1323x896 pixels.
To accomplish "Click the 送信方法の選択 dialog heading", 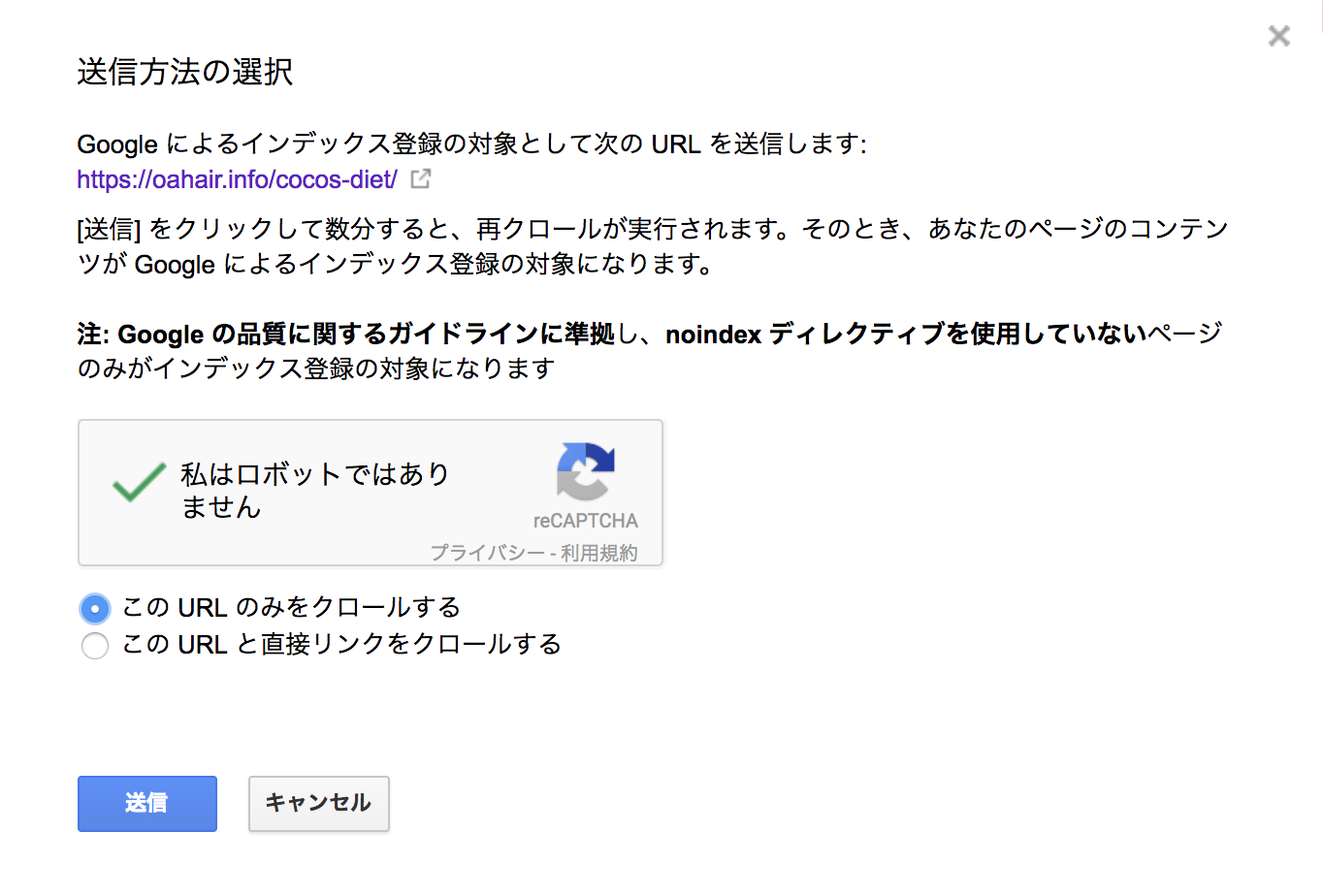I will [184, 72].
